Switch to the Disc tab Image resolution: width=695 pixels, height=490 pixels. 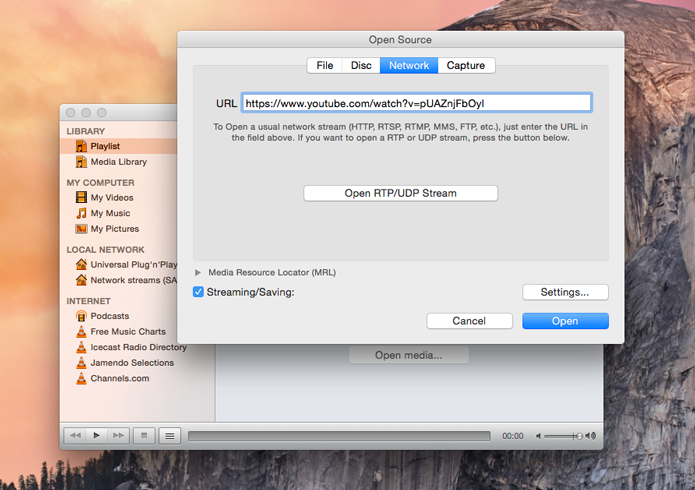coord(361,66)
